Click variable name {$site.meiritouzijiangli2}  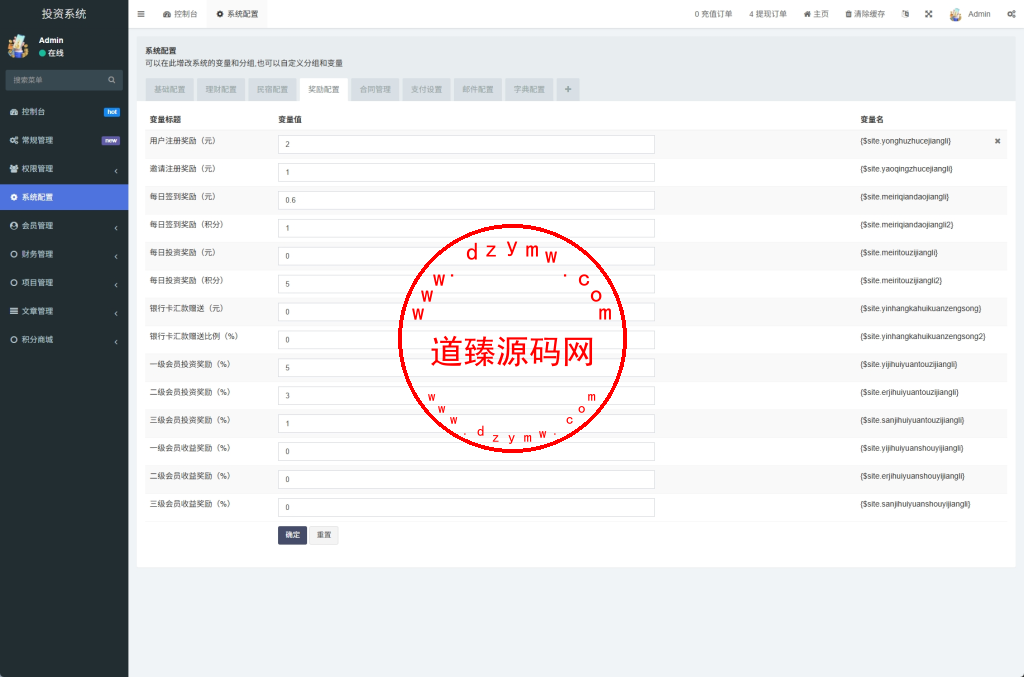click(x=901, y=281)
